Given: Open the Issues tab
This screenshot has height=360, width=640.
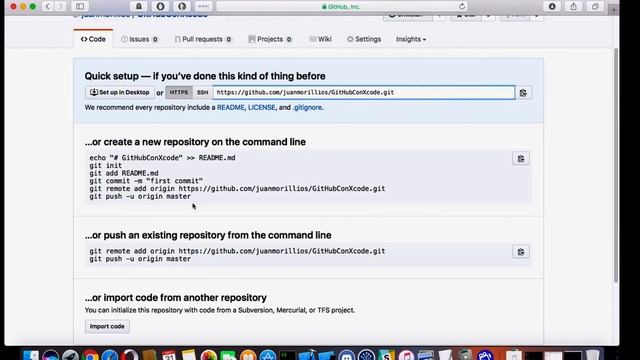Looking at the screenshot, I should coord(139,39).
